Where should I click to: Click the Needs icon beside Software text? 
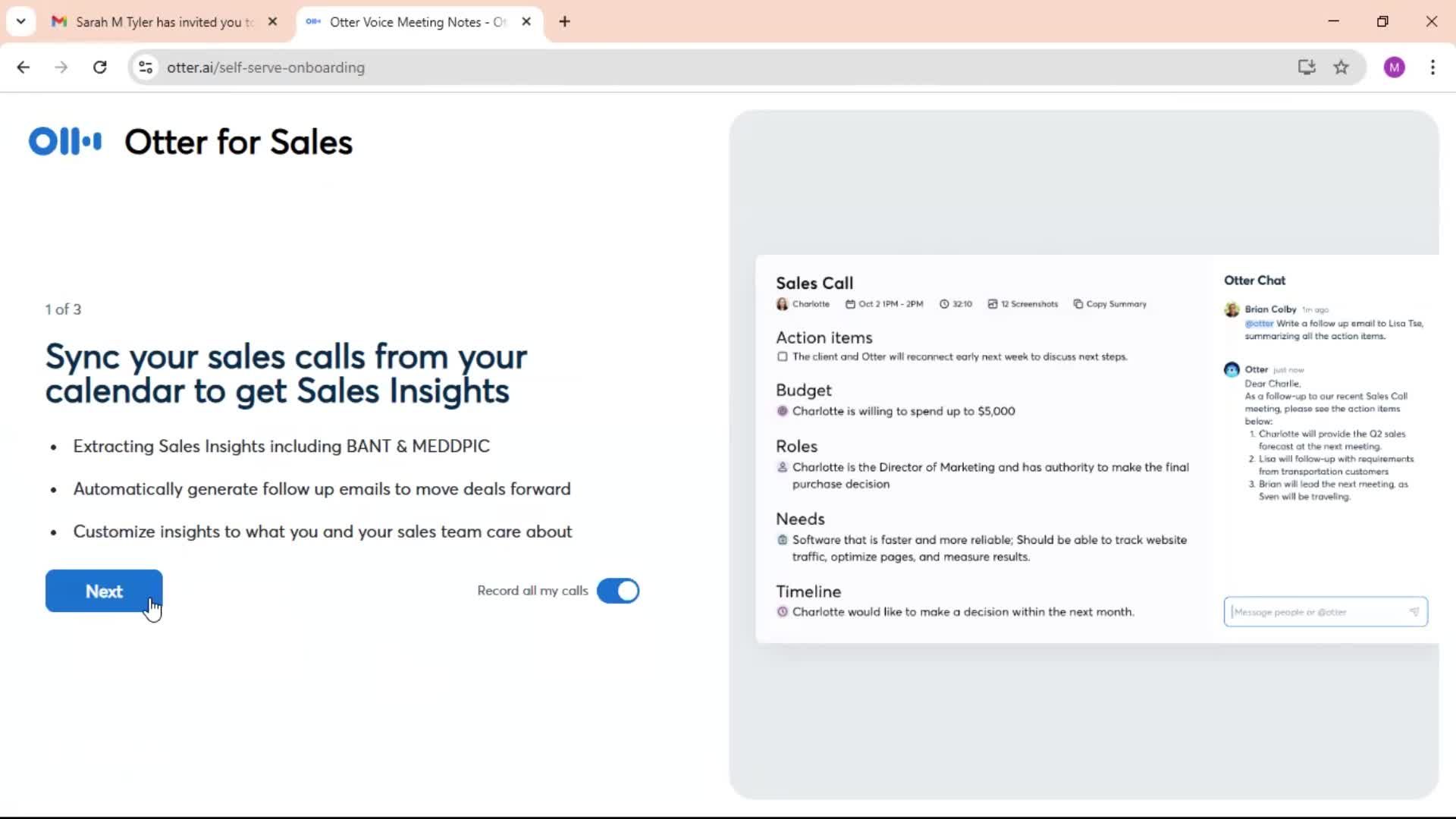tap(783, 540)
